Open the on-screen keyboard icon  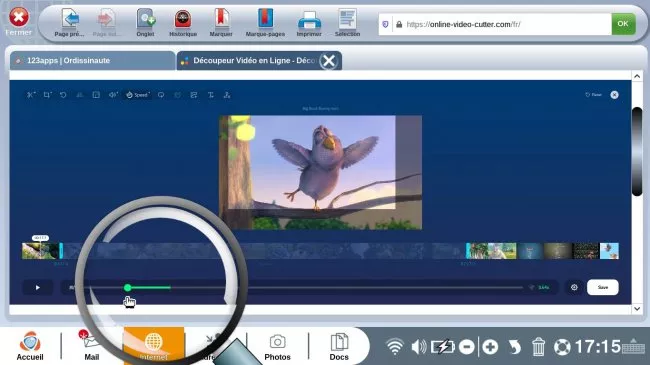tap(633, 346)
